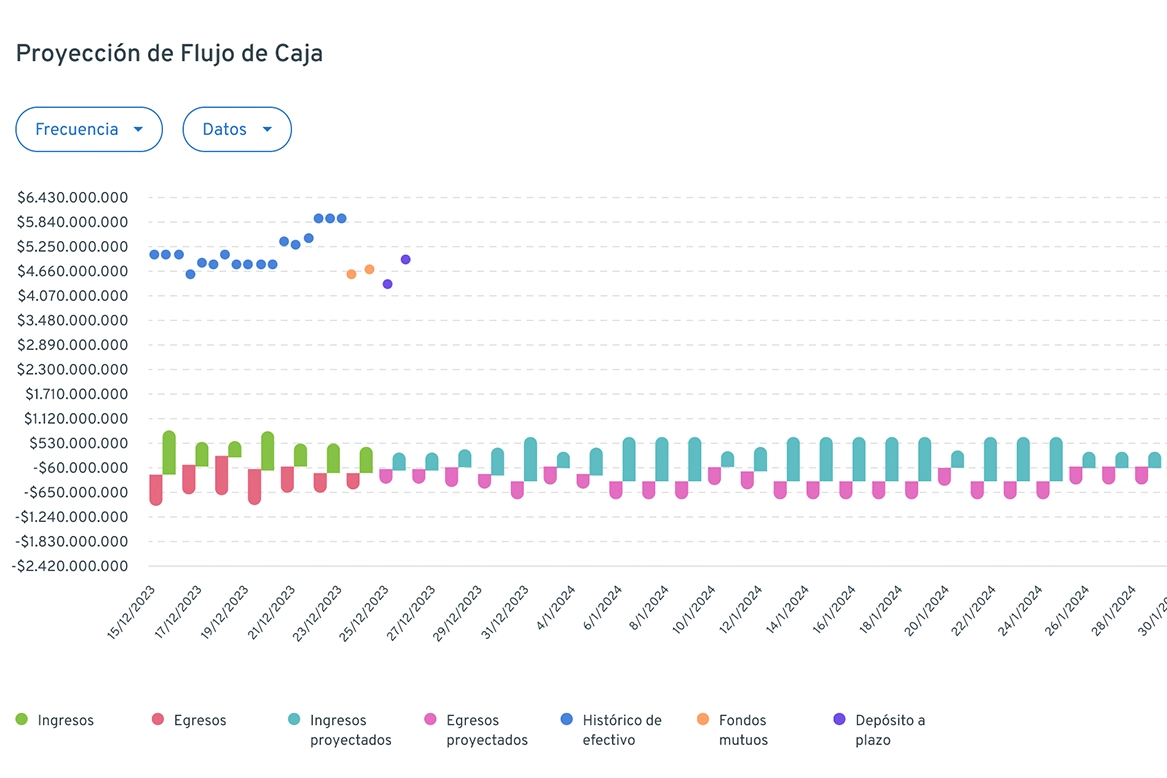Click the first orange Fondos mutuos point
The width and height of the screenshot is (1167, 778).
pos(351,274)
